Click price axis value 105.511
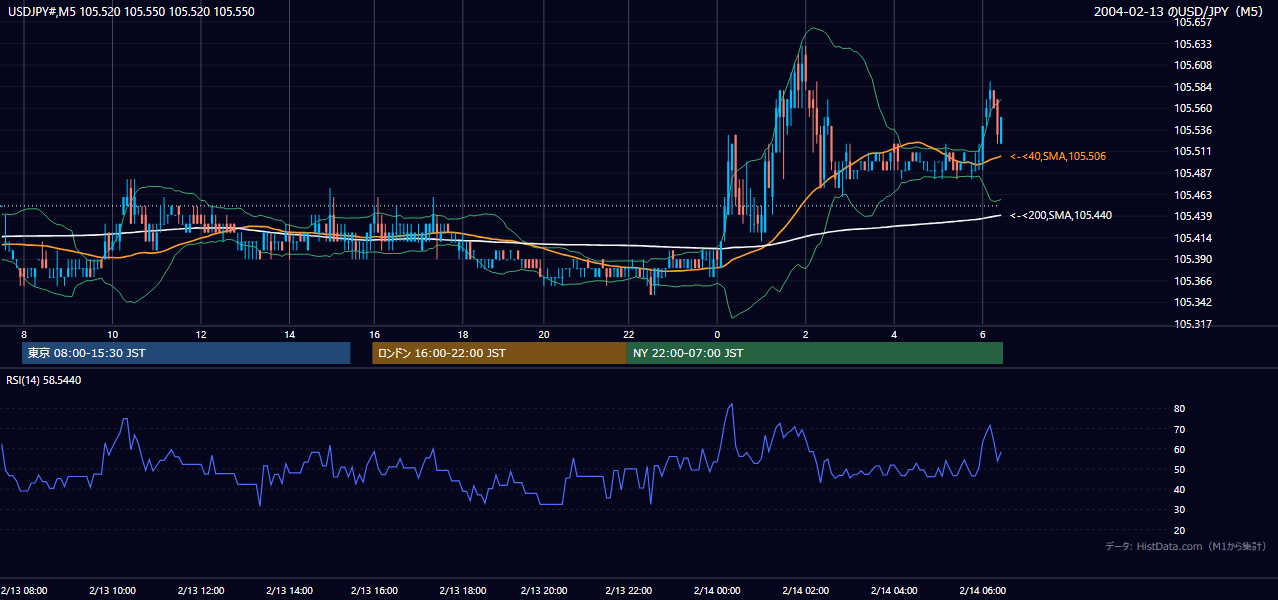 pyautogui.click(x=1194, y=151)
